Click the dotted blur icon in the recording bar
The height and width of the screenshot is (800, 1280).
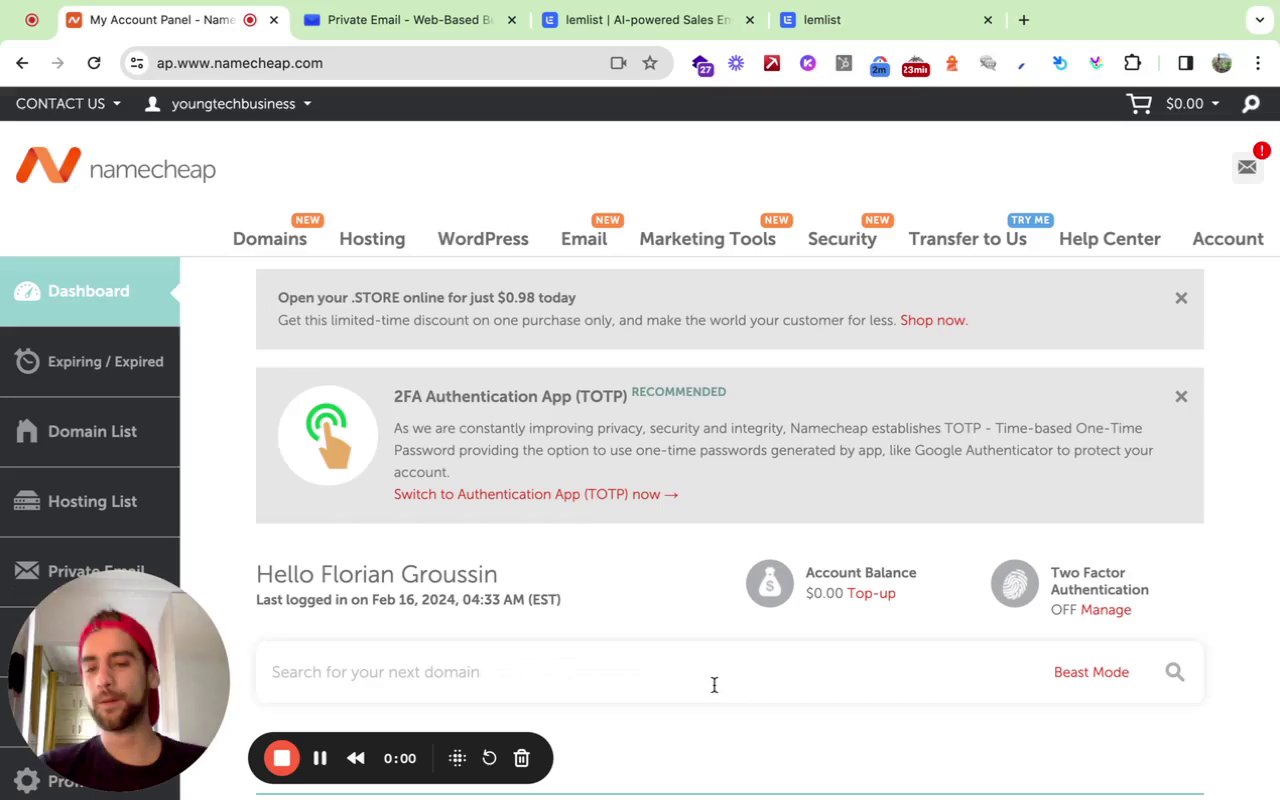(457, 758)
